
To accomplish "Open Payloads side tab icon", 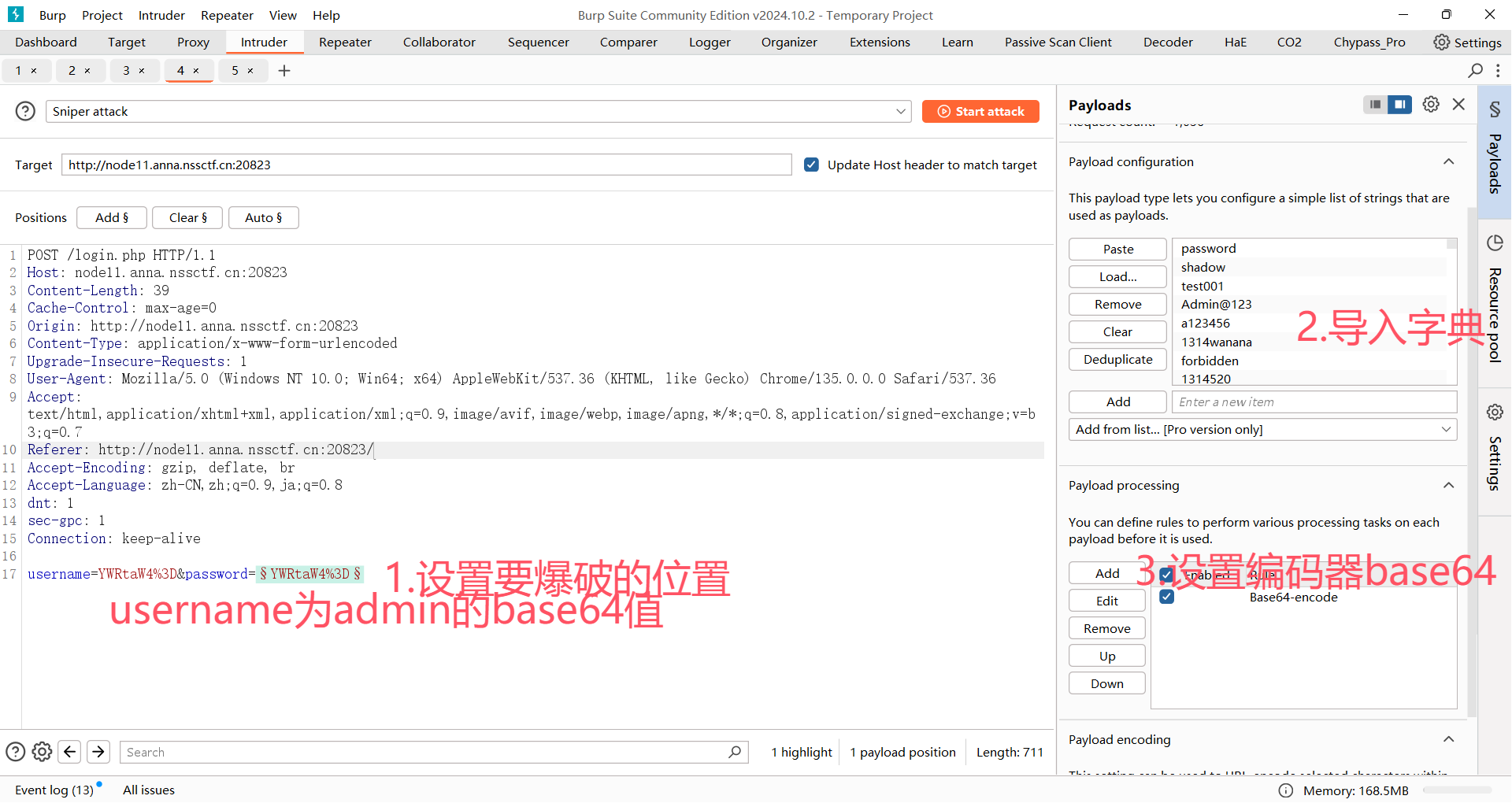I will tap(1494, 109).
